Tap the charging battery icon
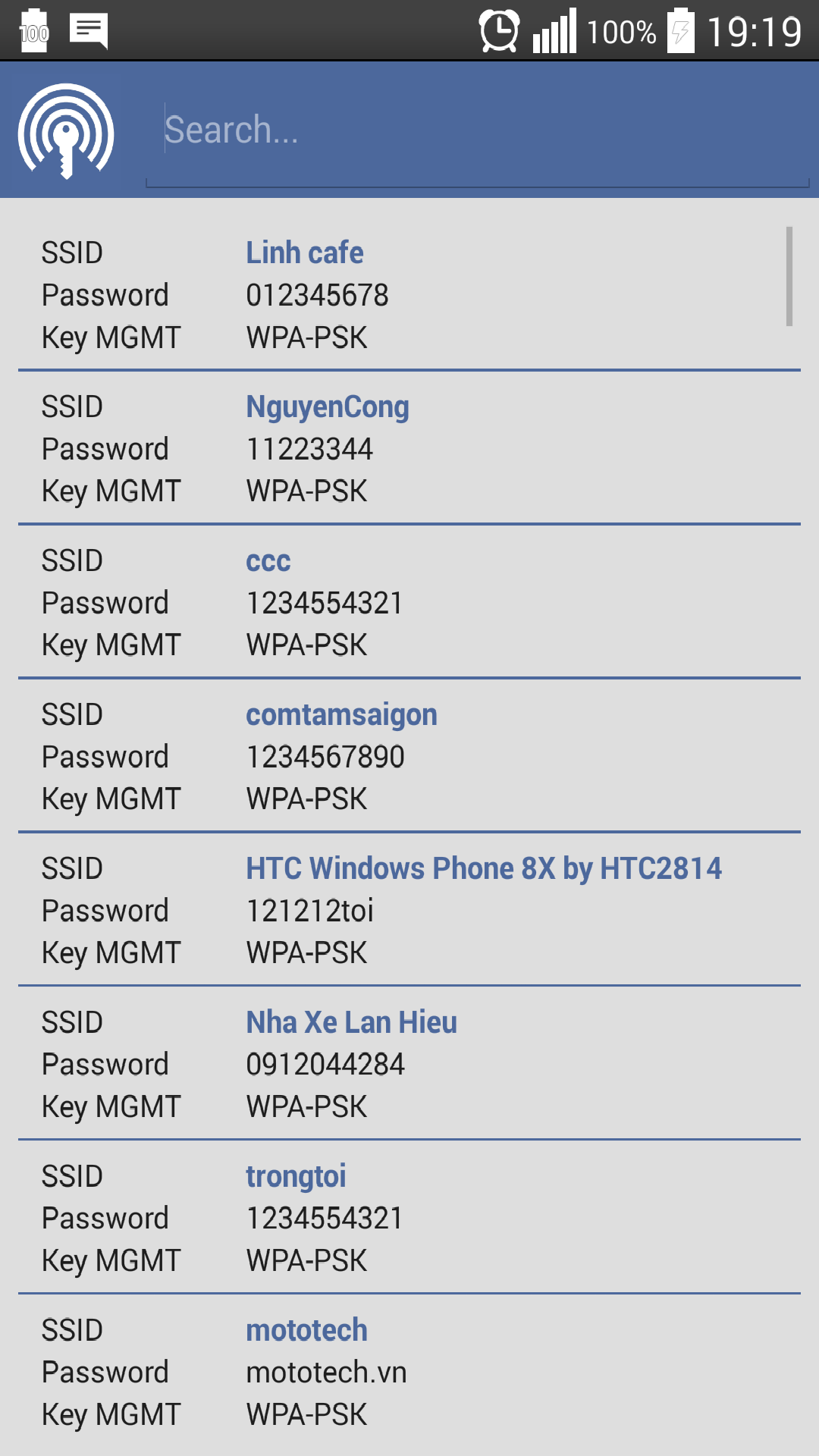Screen dimensions: 819x1456 [680, 32]
